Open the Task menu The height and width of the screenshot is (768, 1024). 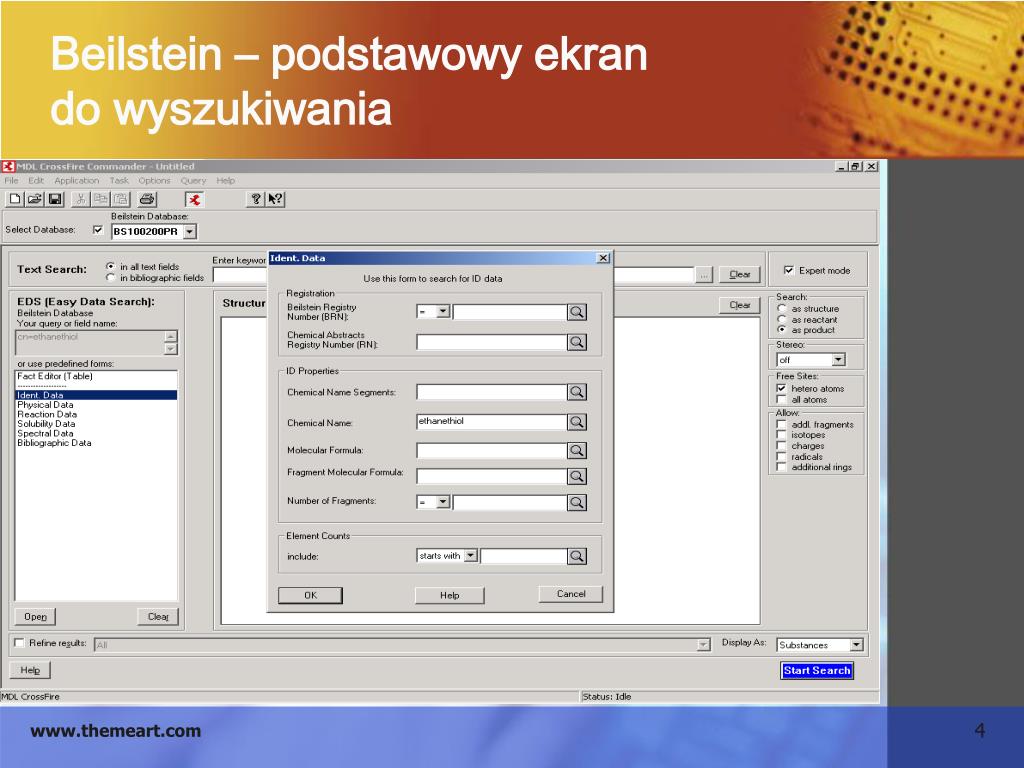pyautogui.click(x=119, y=180)
